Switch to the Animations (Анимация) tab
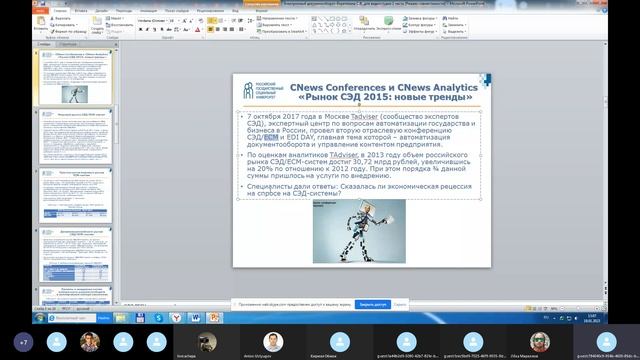 149,11
